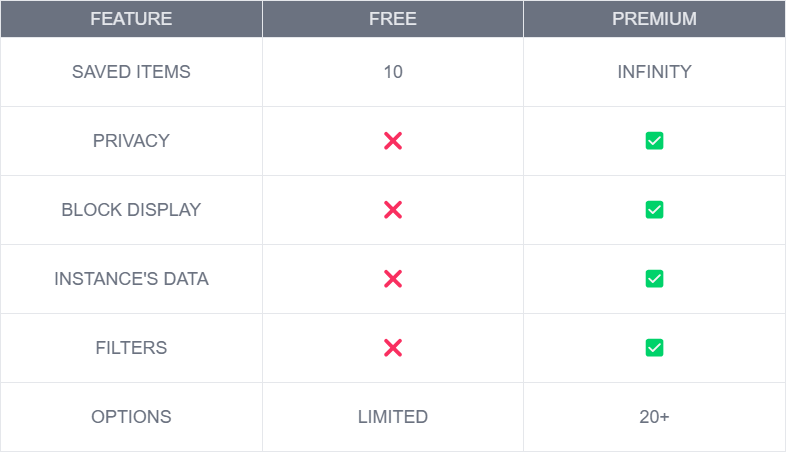This screenshot has height=452, width=786.
Task: Select the FREE column header
Action: 393,19
